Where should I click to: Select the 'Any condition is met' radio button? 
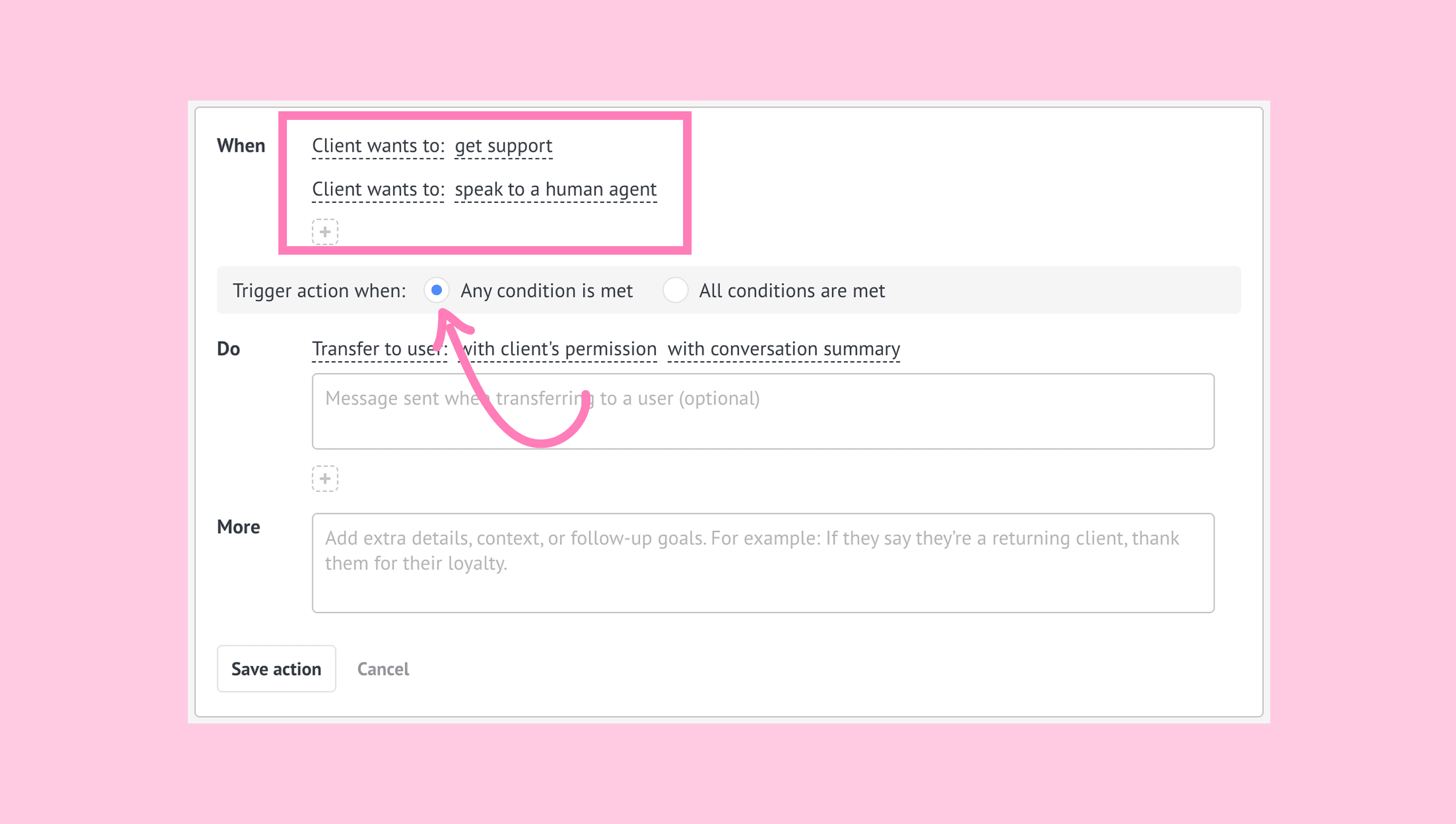pyautogui.click(x=436, y=291)
